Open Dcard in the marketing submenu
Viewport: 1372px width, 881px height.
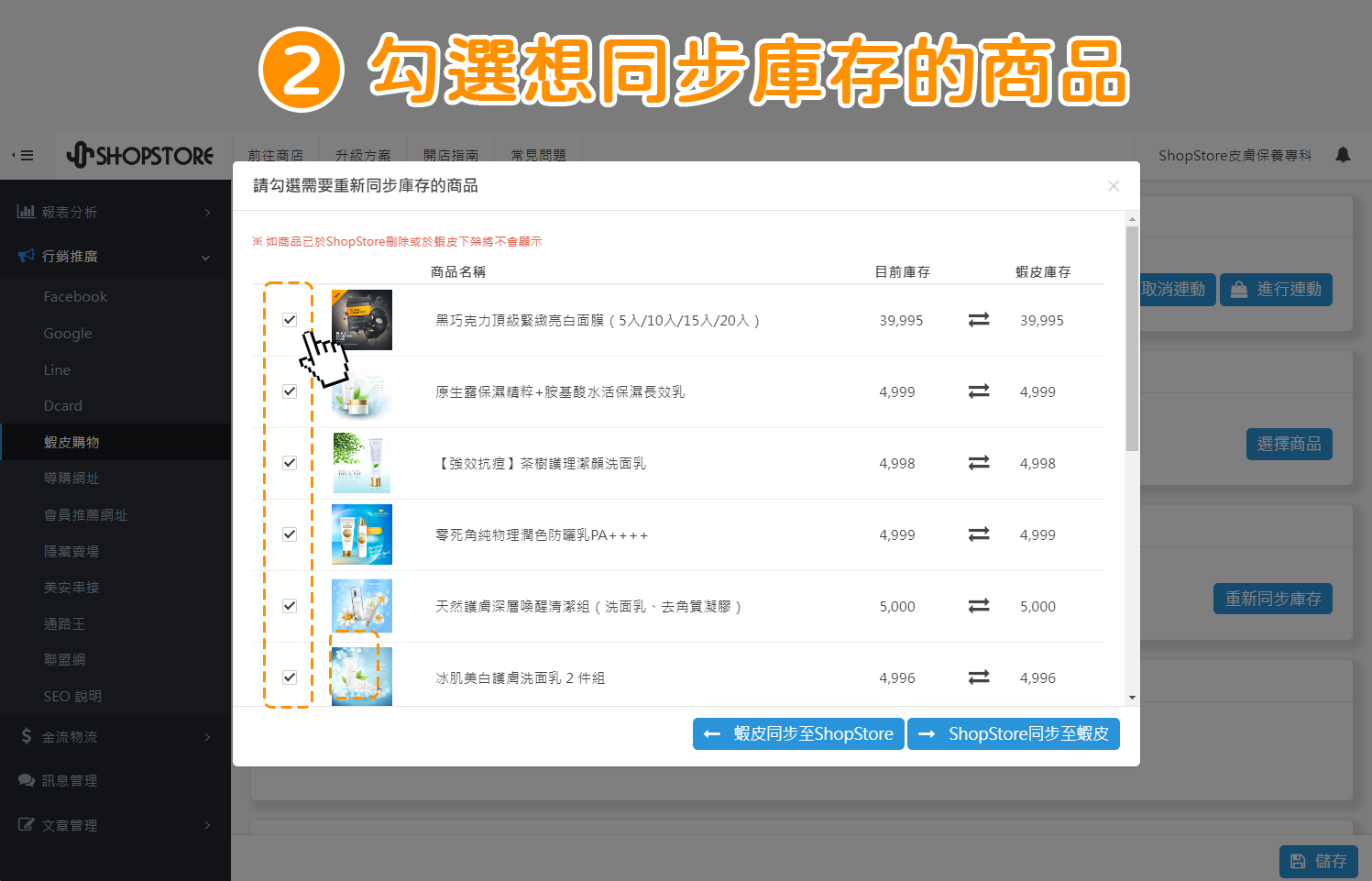coord(63,406)
